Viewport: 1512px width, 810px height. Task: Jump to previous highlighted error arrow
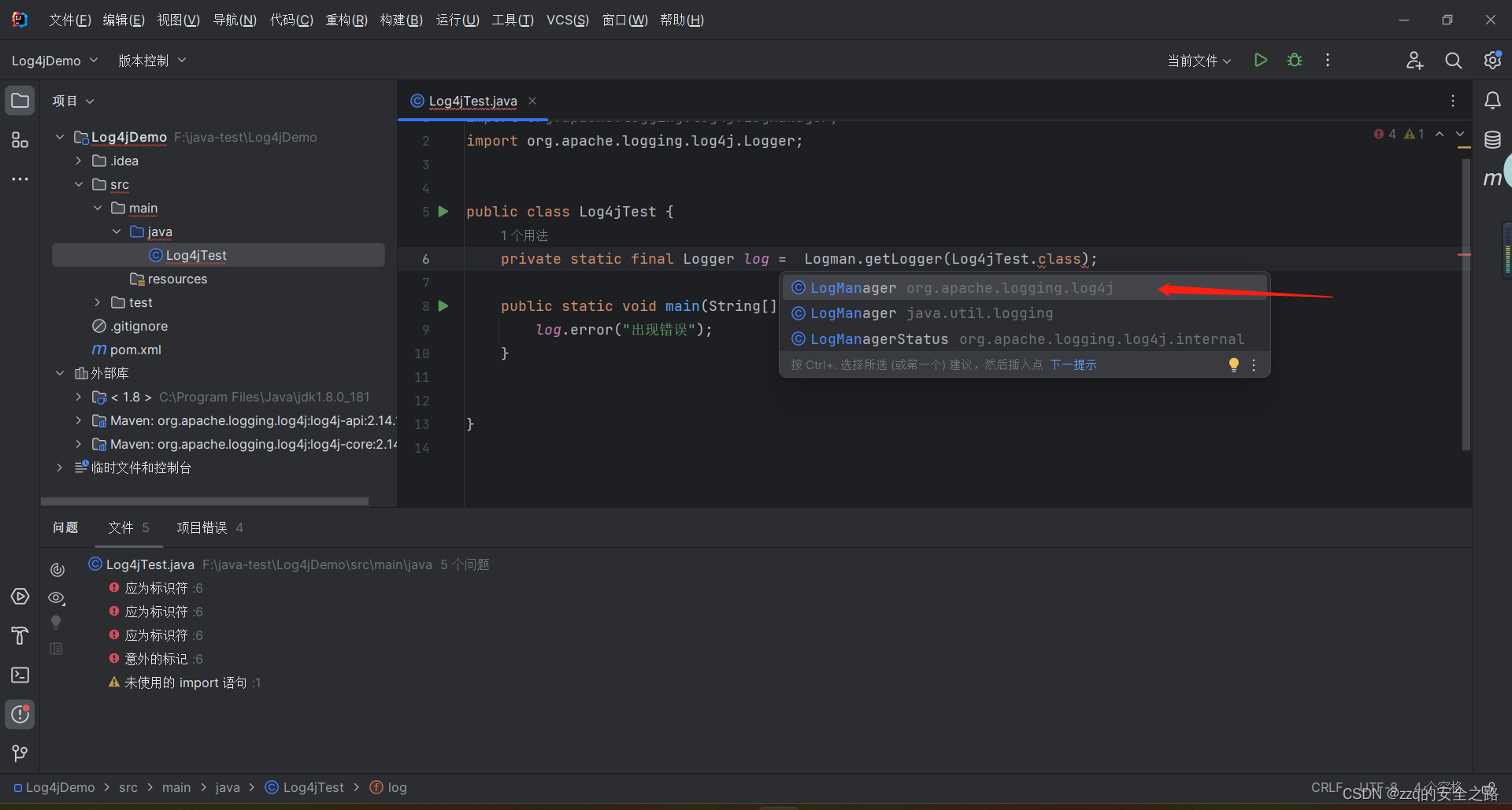tap(1440, 134)
